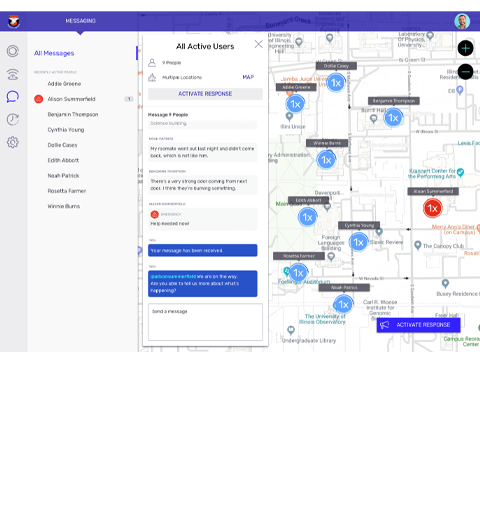Open Rosetta Farmer conversation
The height and width of the screenshot is (520, 480).
tap(67, 191)
